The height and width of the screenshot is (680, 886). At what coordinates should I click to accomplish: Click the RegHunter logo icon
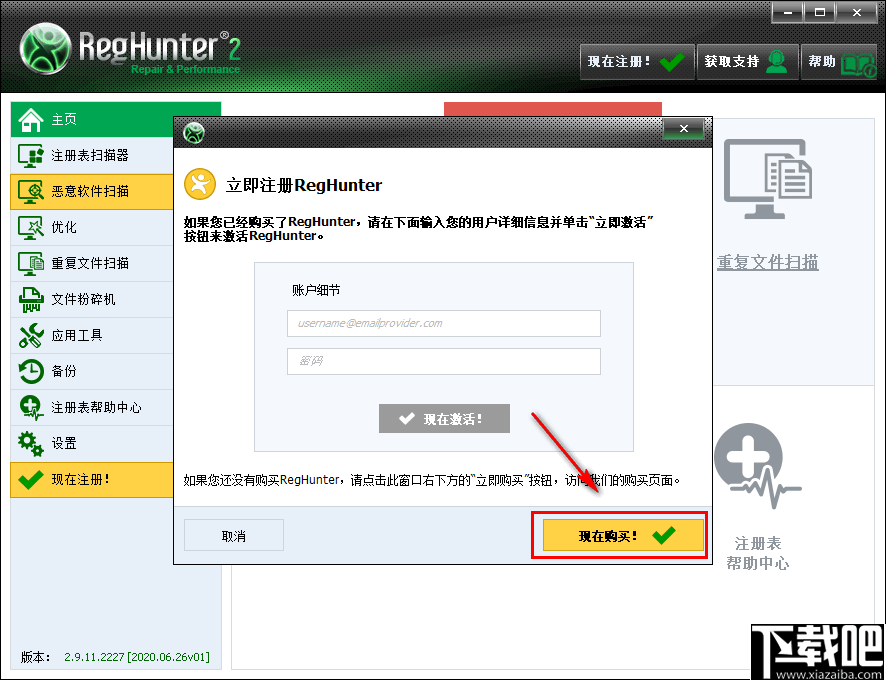pyautogui.click(x=44, y=46)
